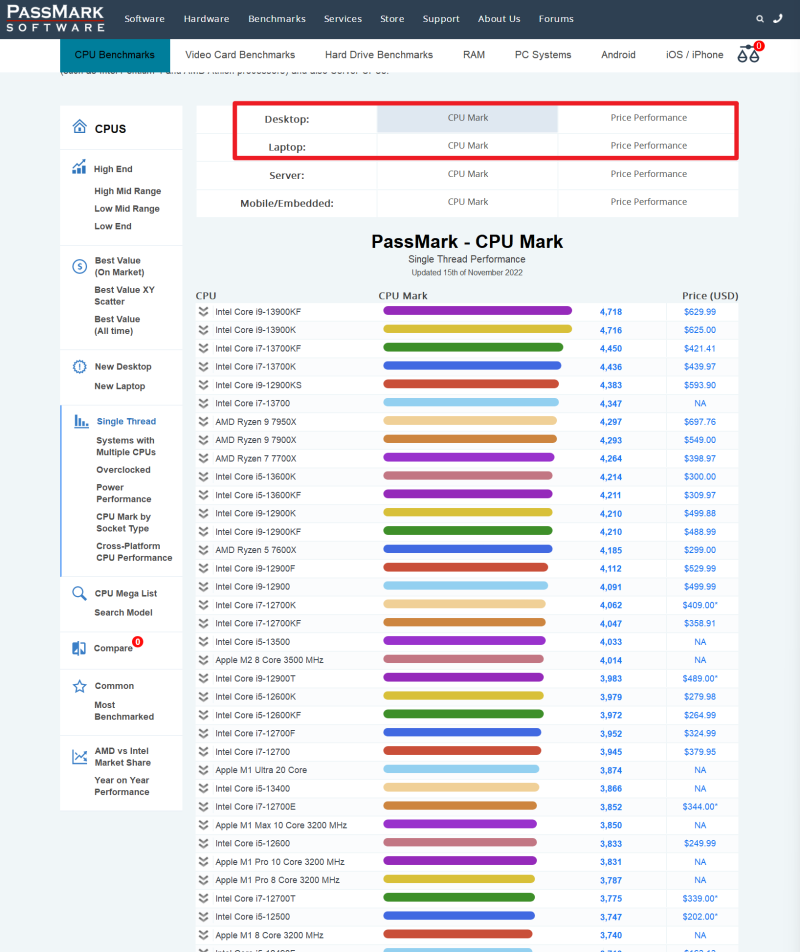Select Server CPU Mark option

click(x=467, y=174)
